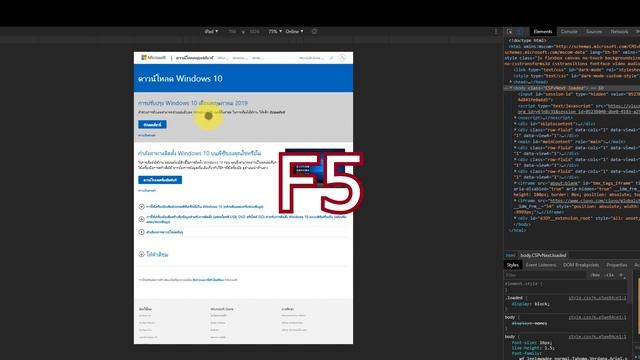
Task: Select the doctype html line
Action: click(x=527, y=40)
